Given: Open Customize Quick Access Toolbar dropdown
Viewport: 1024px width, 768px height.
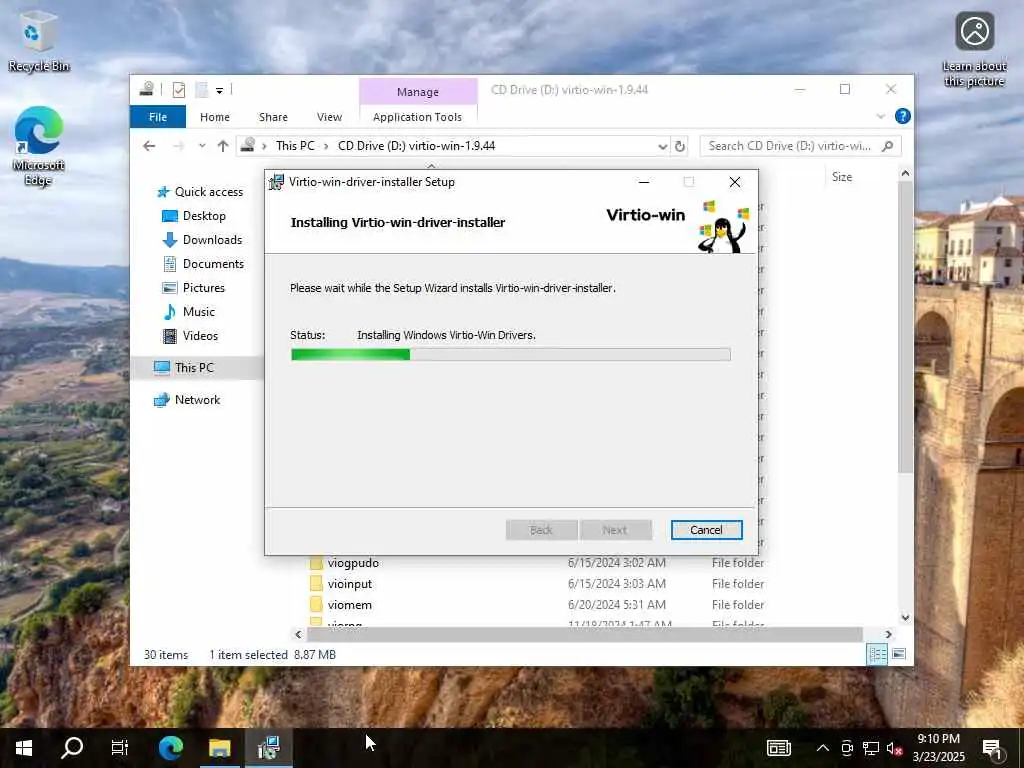Looking at the screenshot, I should click(219, 90).
